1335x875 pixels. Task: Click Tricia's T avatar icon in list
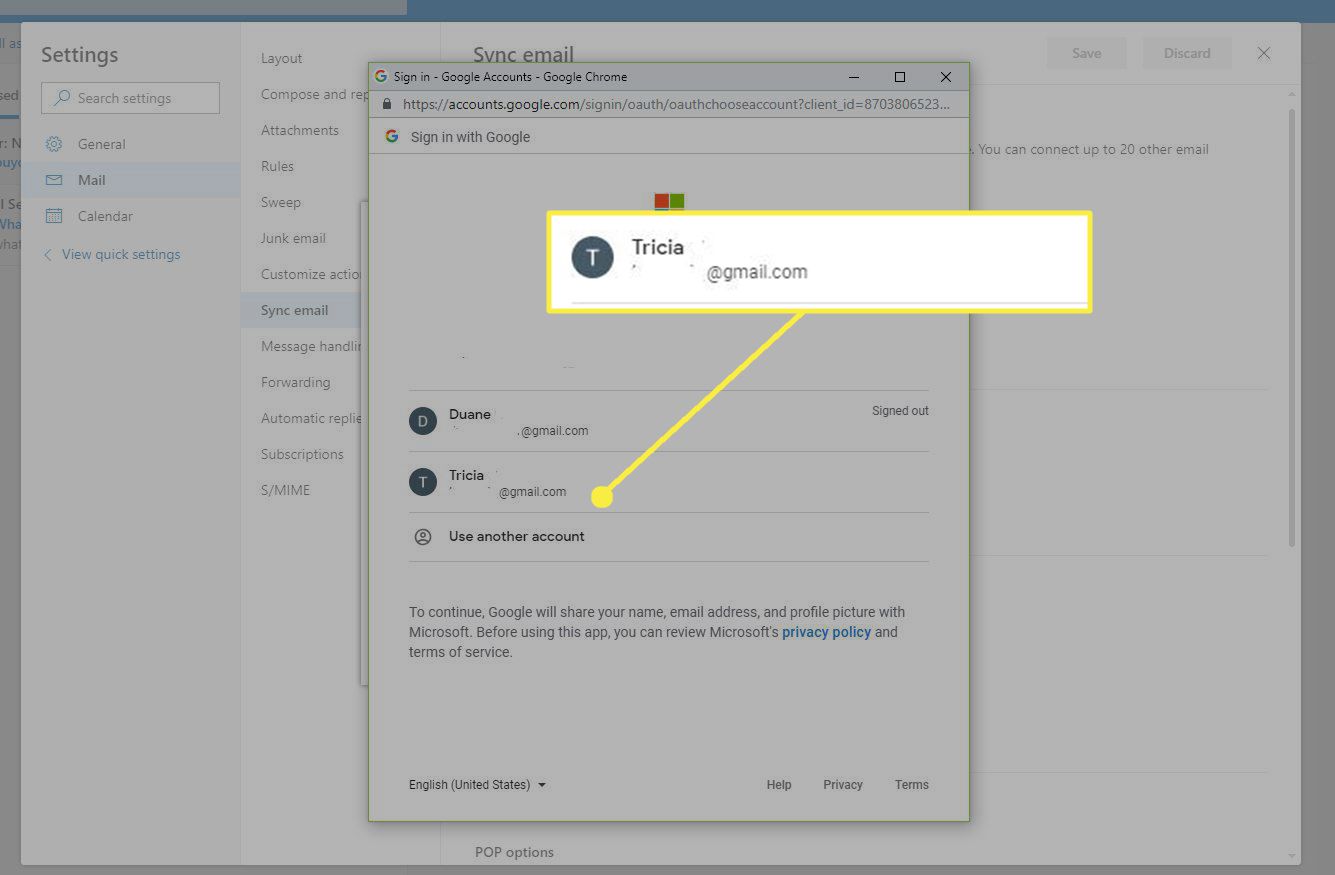coord(423,482)
